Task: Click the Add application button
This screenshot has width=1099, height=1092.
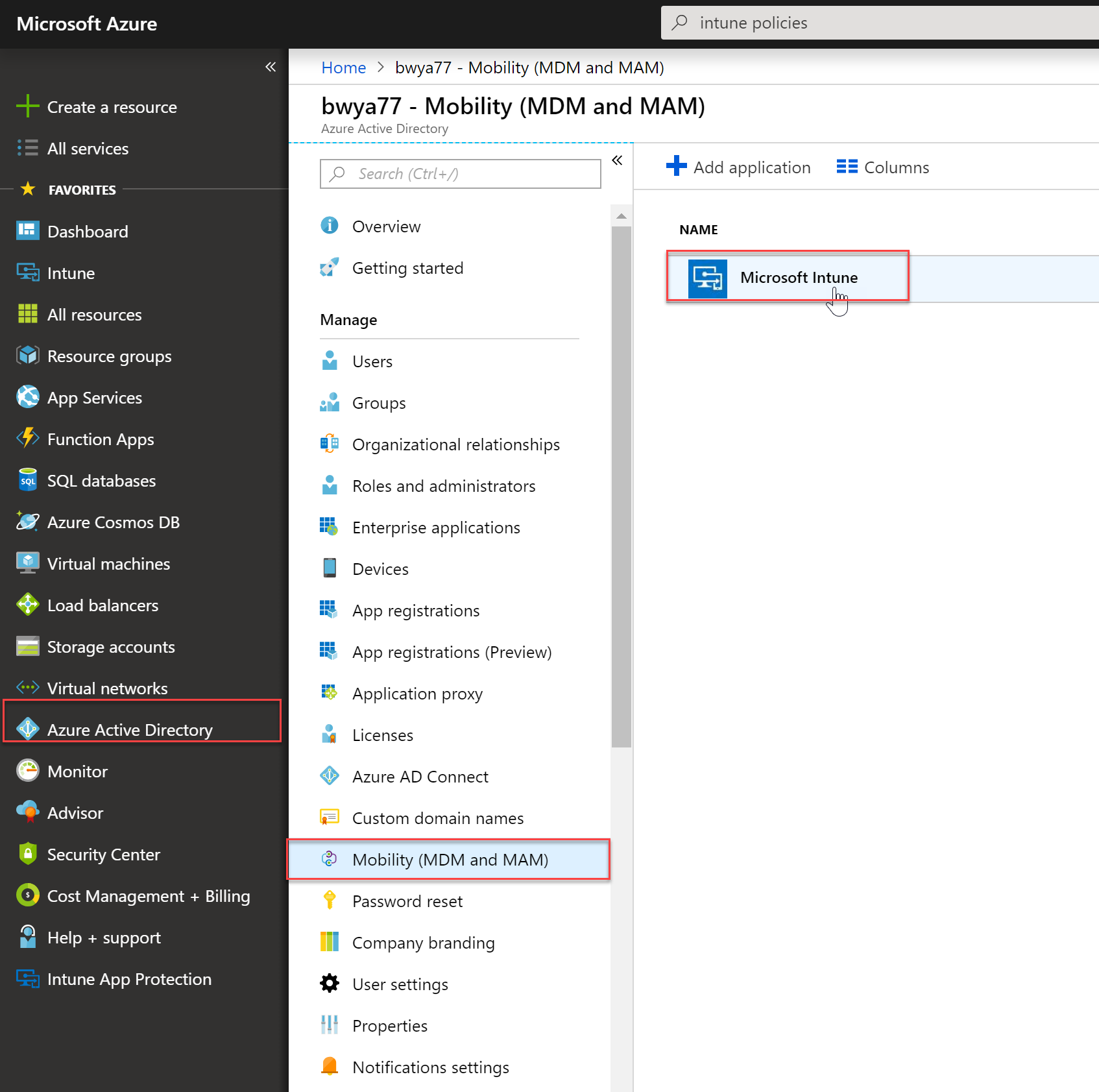Action: (x=738, y=167)
